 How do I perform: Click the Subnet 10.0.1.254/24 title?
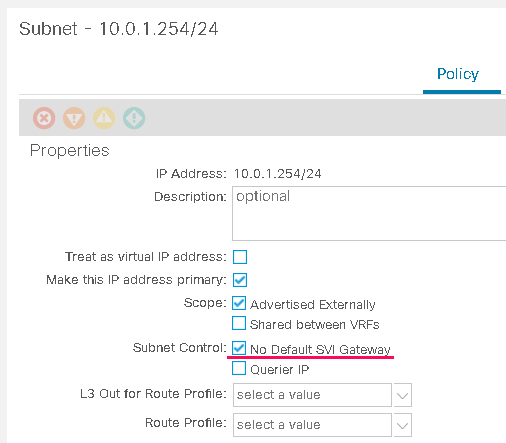pyautogui.click(x=119, y=29)
